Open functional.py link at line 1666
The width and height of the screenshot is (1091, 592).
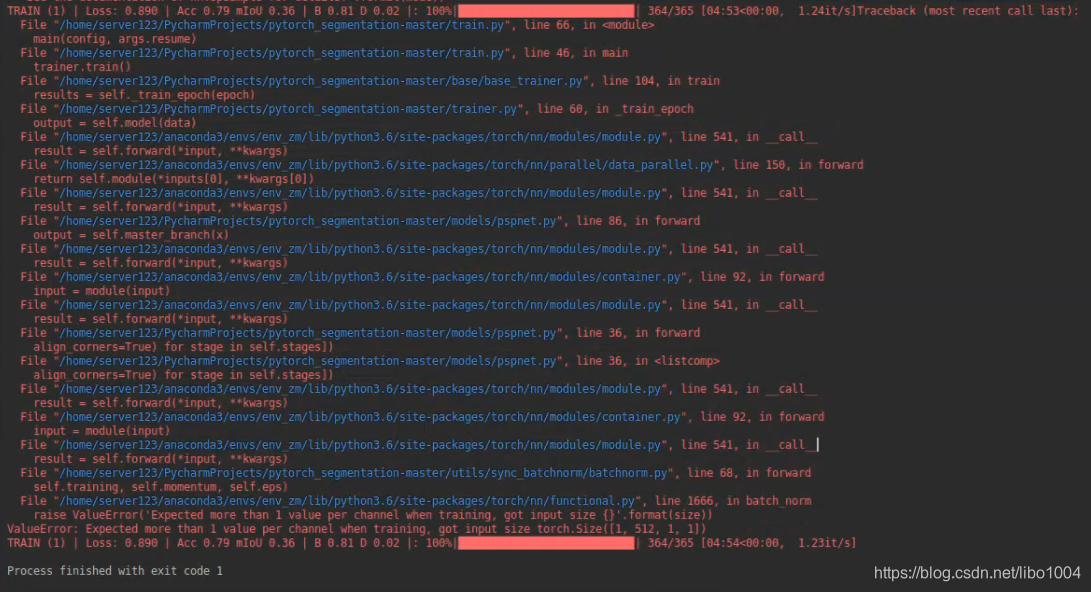pyautogui.click(x=348, y=501)
